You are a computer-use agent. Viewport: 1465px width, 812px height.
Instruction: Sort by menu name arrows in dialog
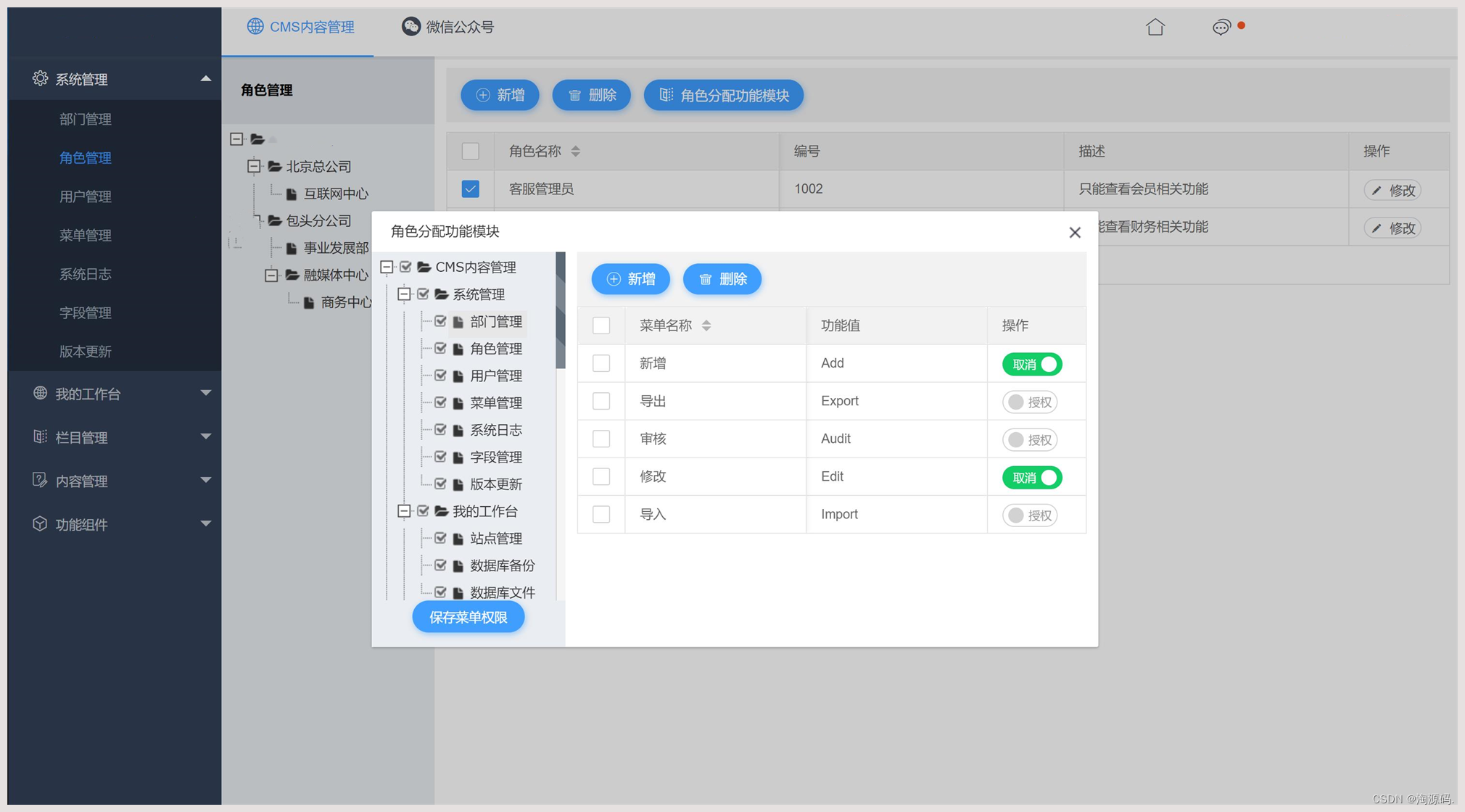706,326
